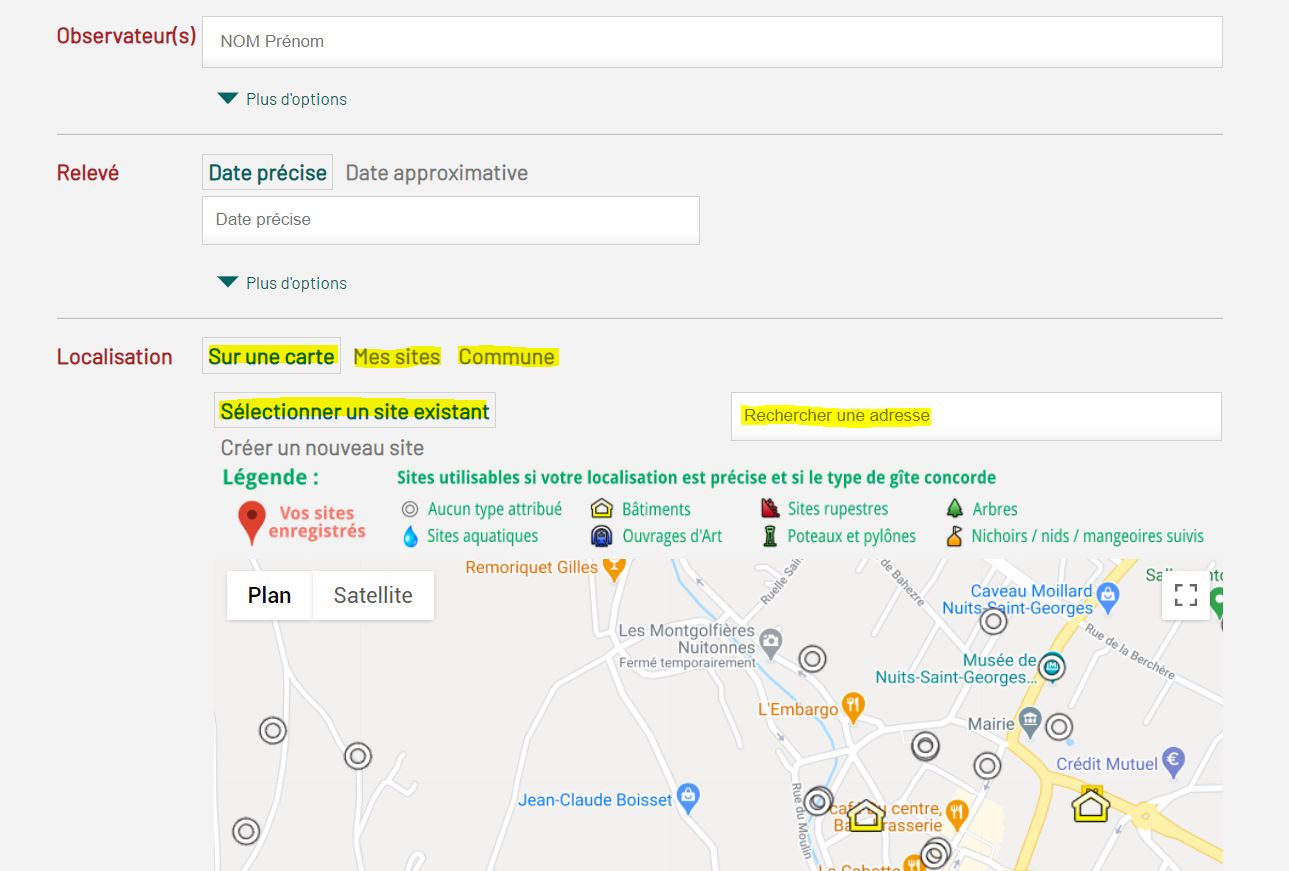Click the fullscreen icon on the map
1289x871 pixels.
(1186, 596)
